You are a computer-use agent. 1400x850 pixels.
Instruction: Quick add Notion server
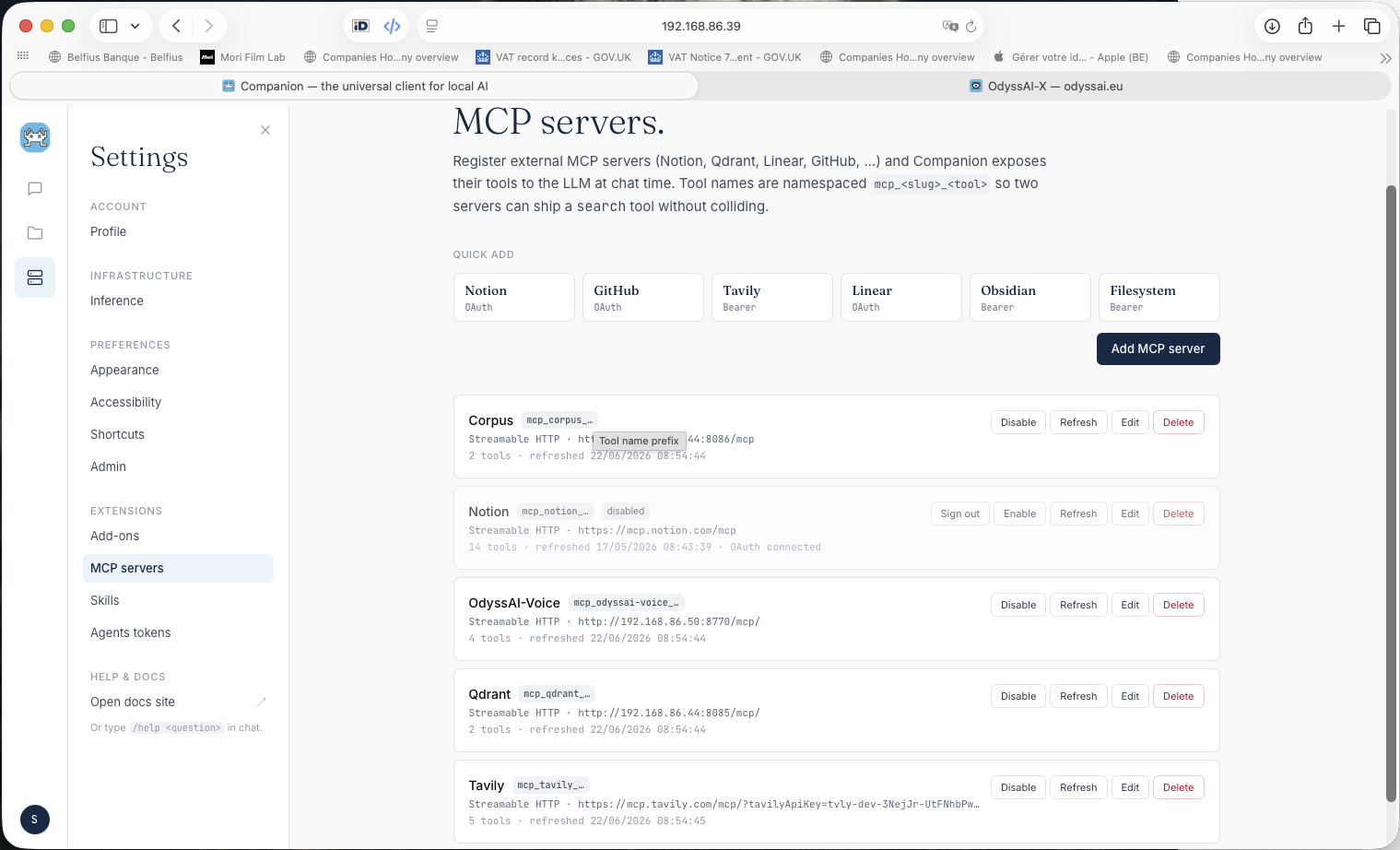(513, 297)
